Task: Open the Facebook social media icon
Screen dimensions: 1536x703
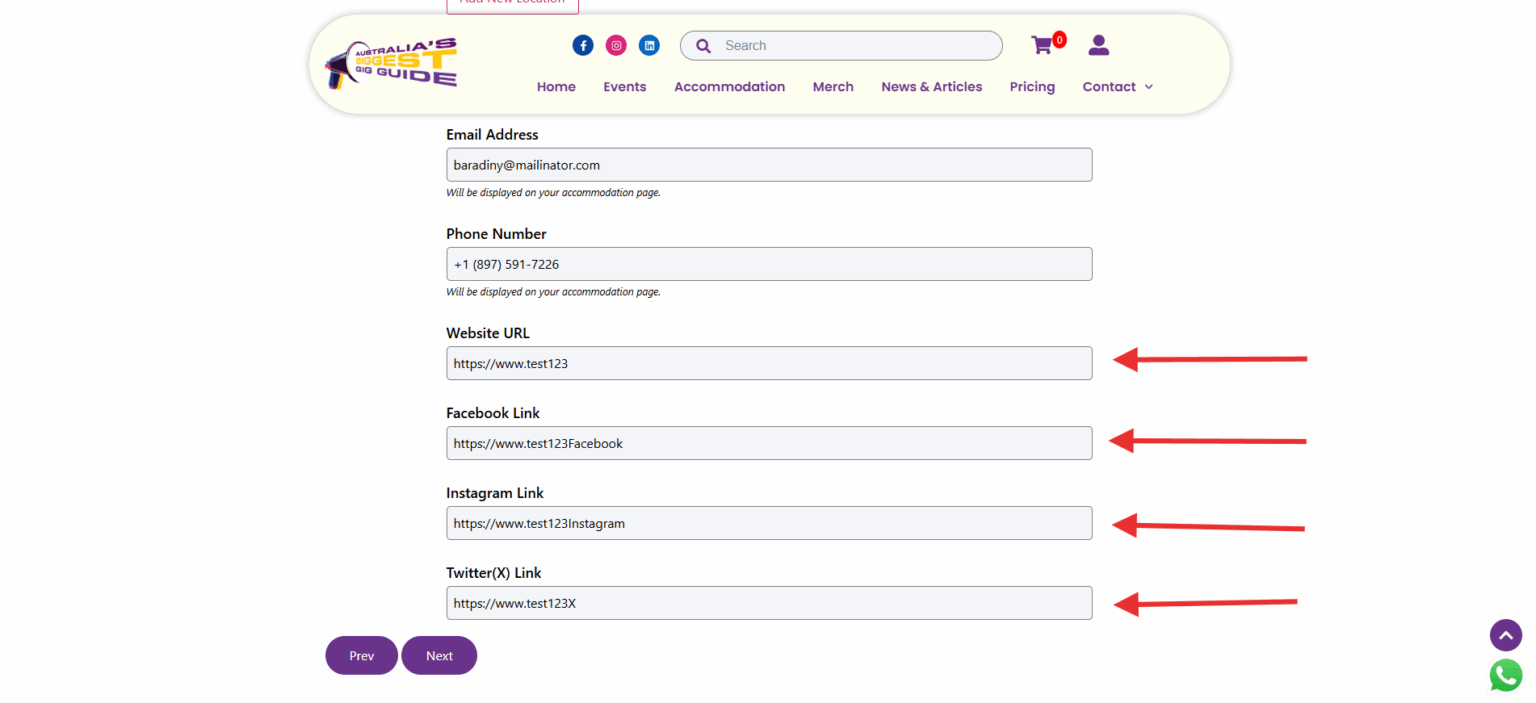Action: point(583,45)
